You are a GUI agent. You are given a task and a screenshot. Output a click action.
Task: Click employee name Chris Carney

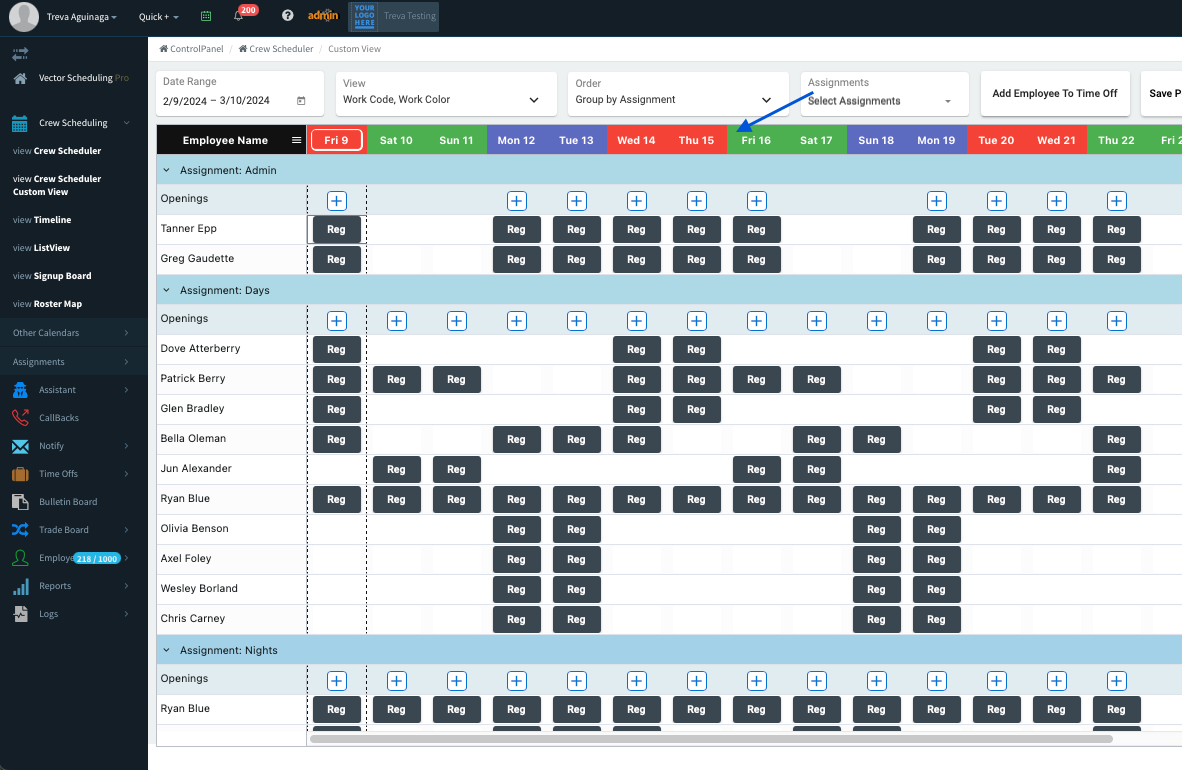(x=193, y=618)
